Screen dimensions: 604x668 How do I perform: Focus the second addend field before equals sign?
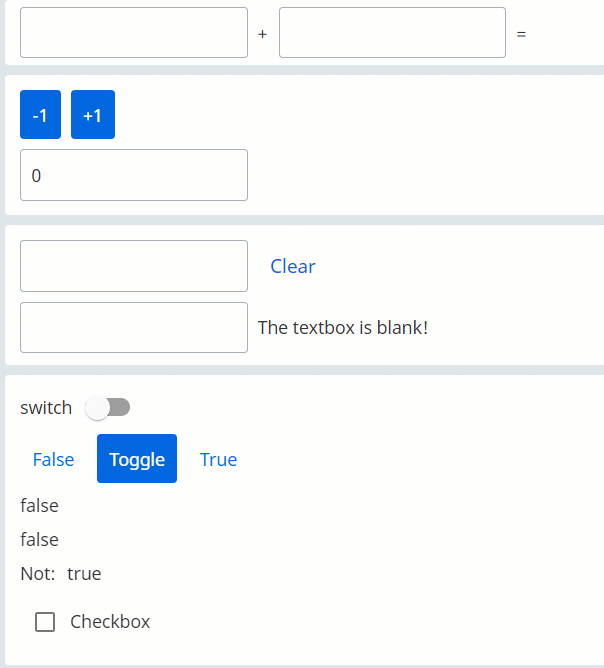click(x=392, y=32)
